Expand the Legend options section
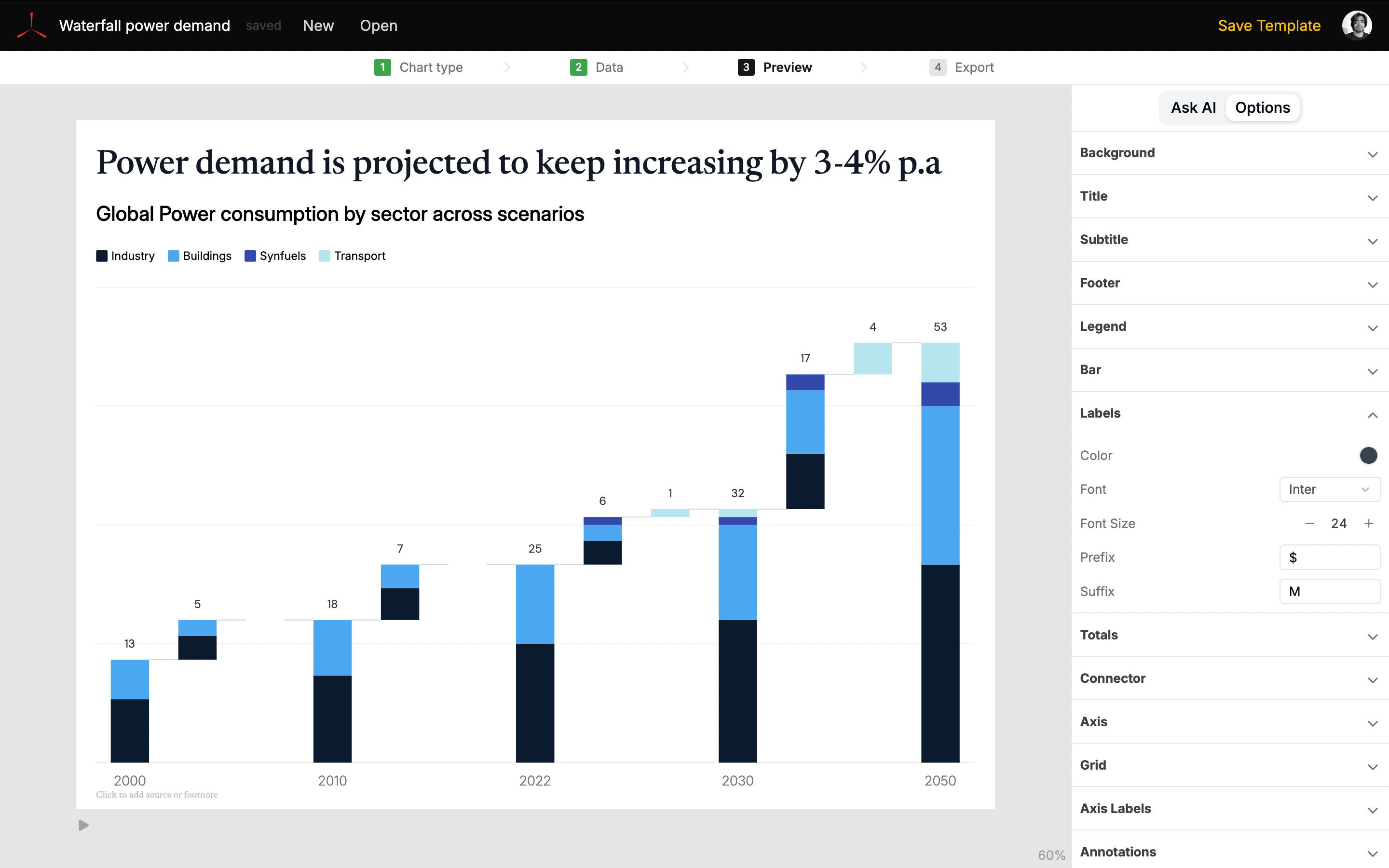Screen dimensions: 1389x868 (x=1230, y=326)
